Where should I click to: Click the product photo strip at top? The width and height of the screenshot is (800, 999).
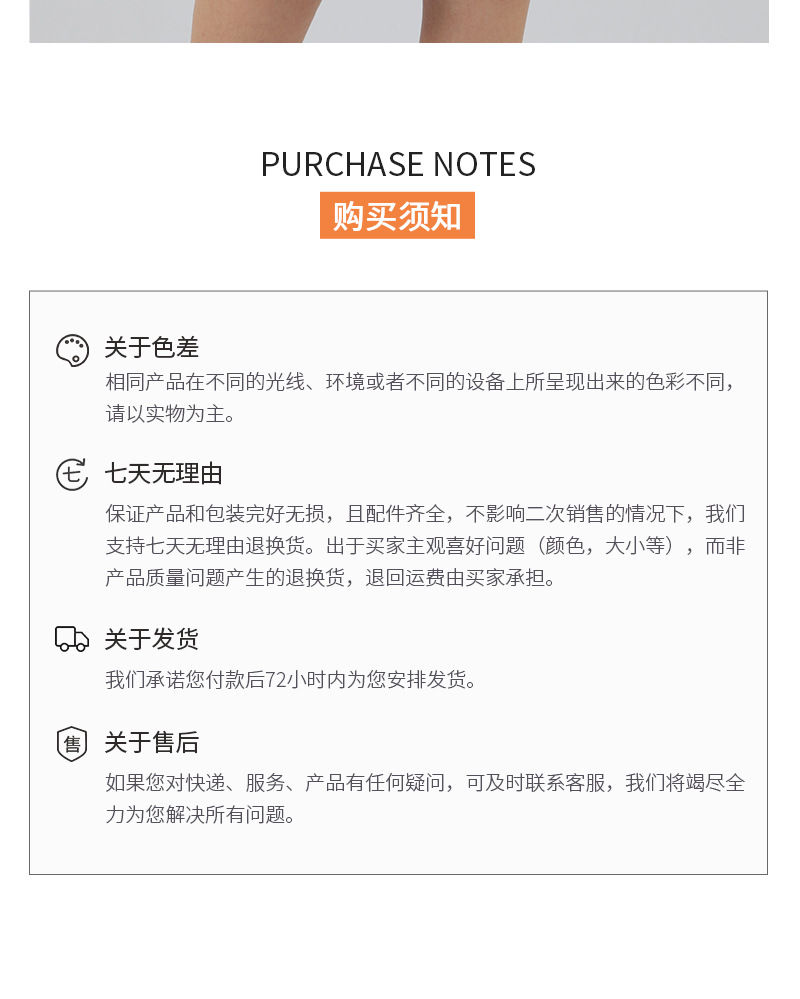click(x=399, y=21)
